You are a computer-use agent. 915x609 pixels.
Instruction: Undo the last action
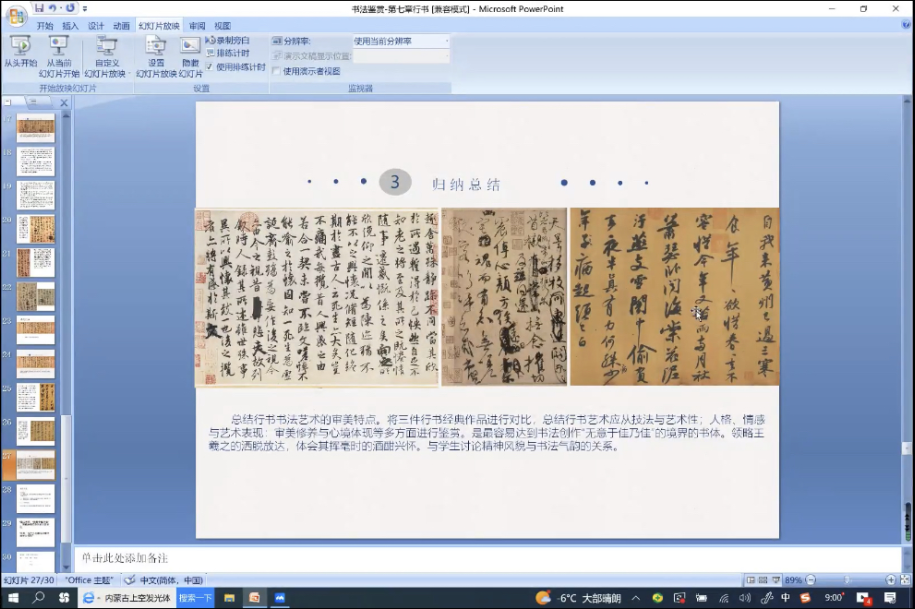point(53,8)
